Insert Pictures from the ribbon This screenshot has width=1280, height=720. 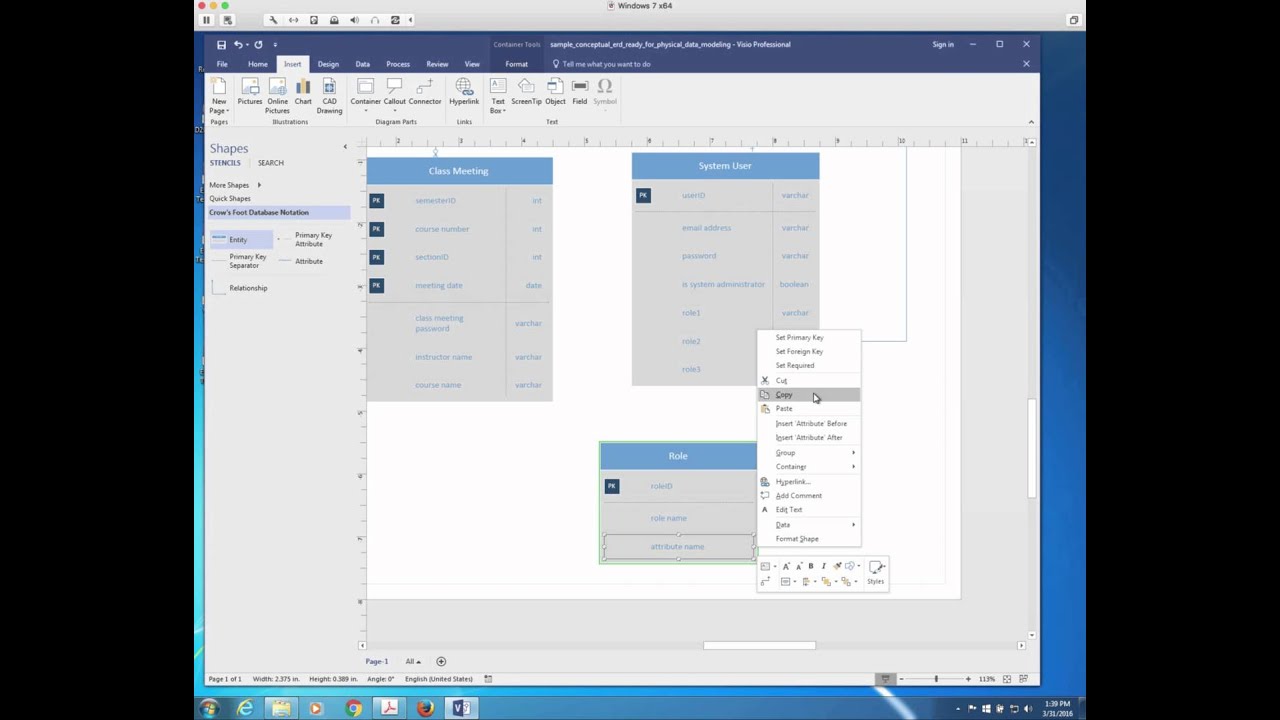(250, 92)
